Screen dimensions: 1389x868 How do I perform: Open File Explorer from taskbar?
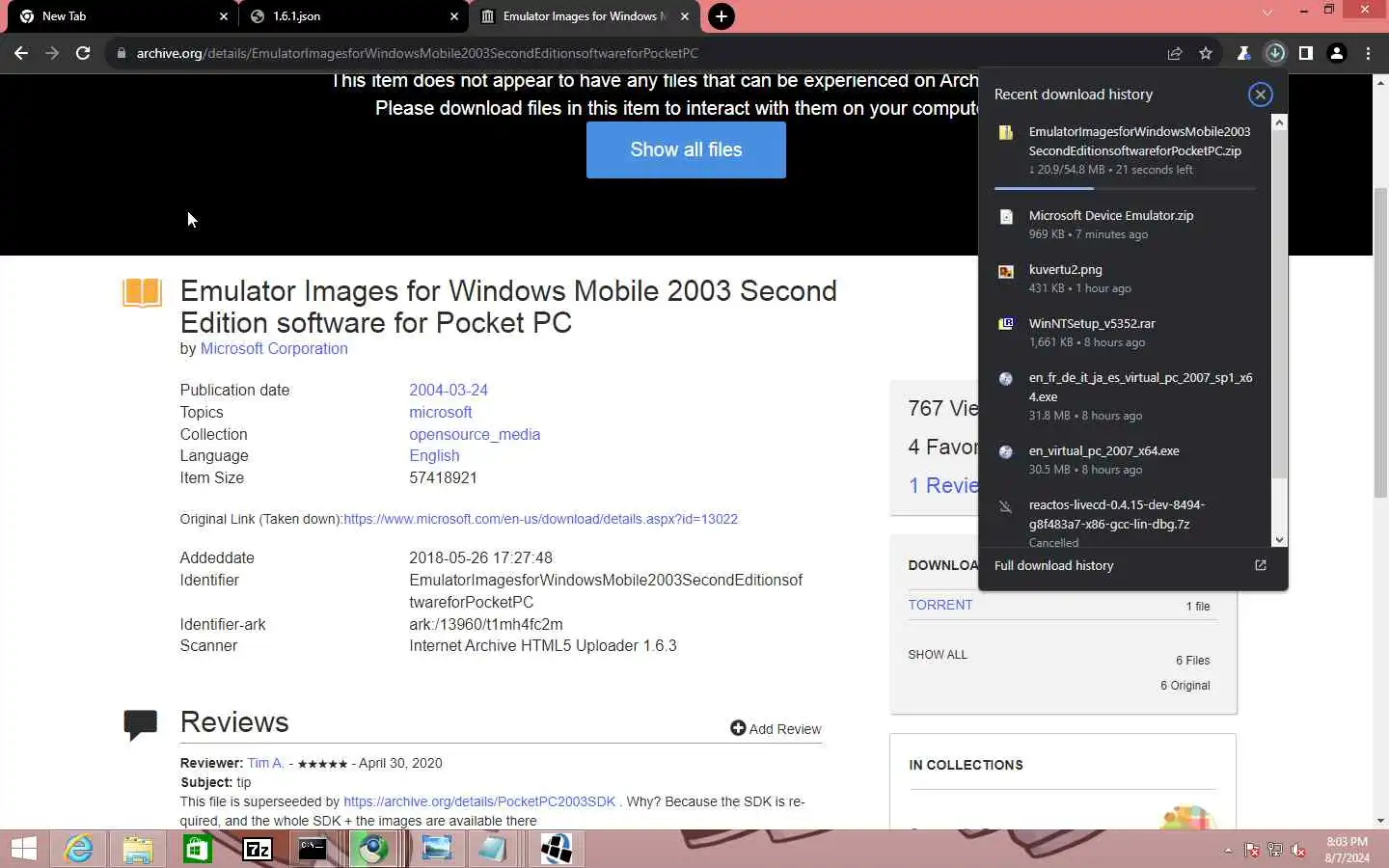(x=138, y=849)
